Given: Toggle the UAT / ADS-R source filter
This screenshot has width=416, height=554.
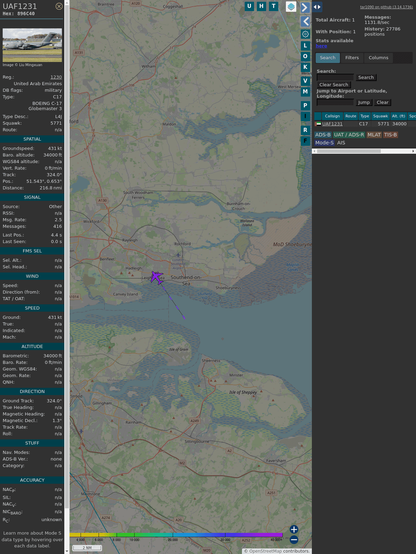Looking at the screenshot, I should coord(348,135).
